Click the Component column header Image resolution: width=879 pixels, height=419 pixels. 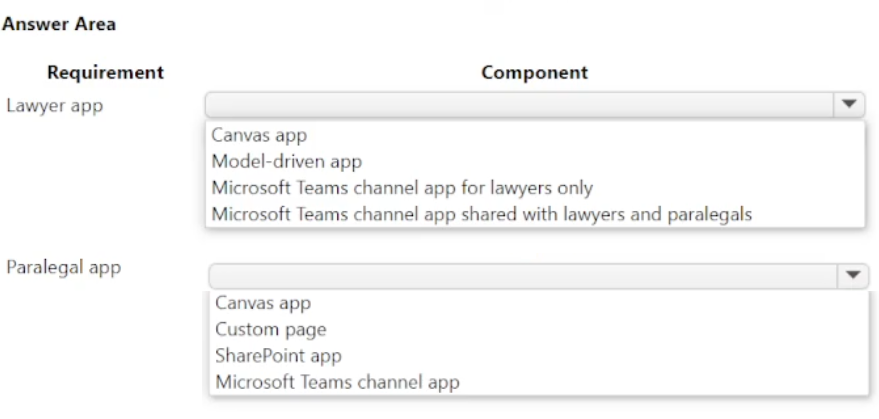coord(534,72)
